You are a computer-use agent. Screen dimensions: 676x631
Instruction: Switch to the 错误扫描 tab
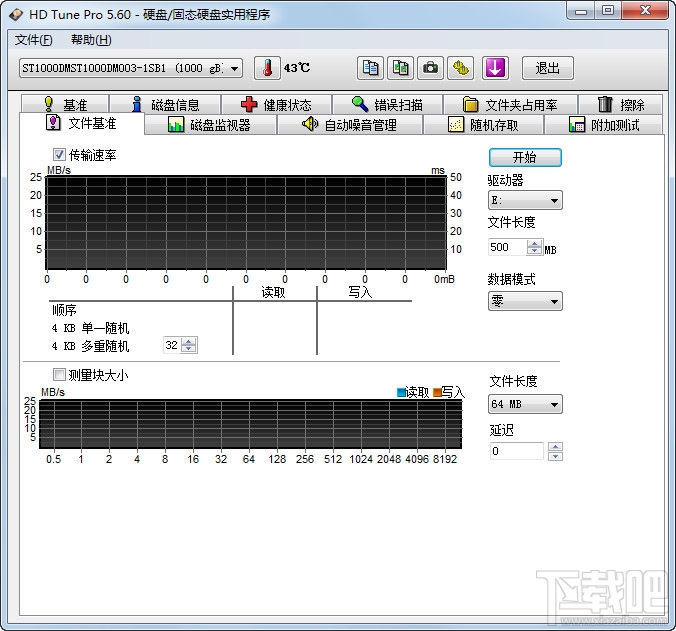tap(388, 104)
